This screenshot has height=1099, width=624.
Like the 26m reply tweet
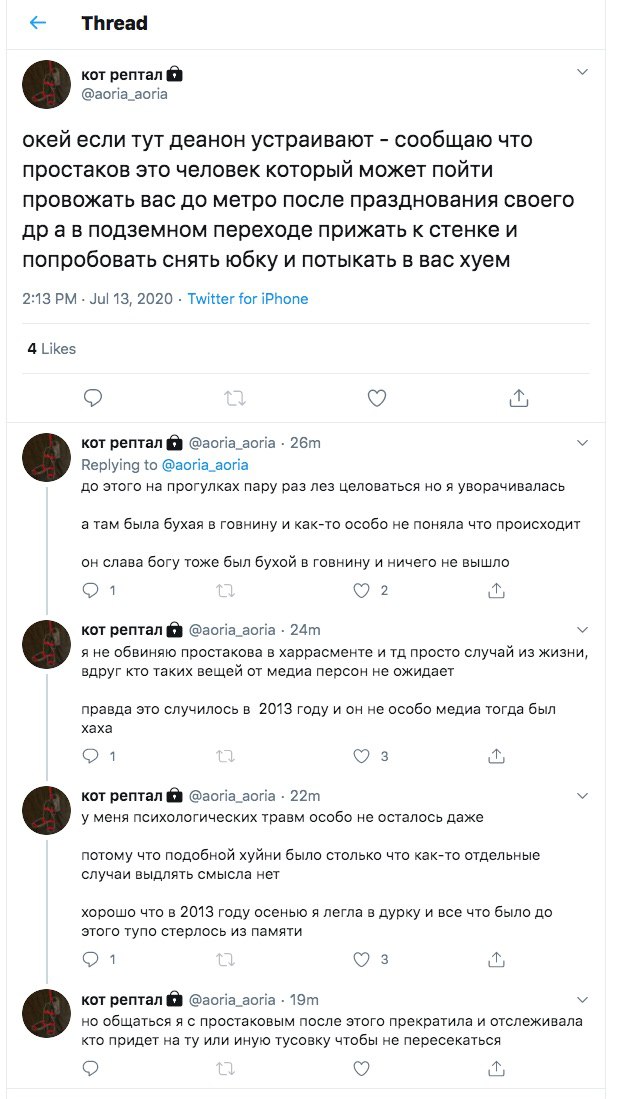365,591
